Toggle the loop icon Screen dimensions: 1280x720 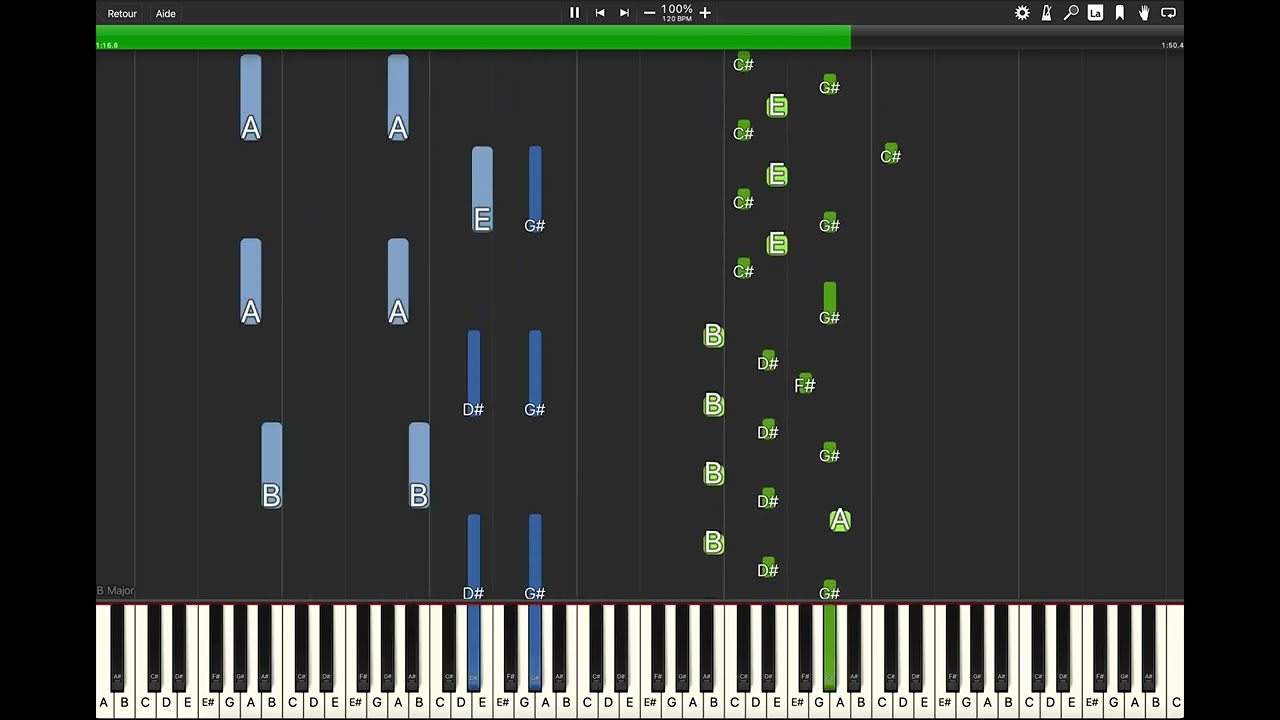1168,13
